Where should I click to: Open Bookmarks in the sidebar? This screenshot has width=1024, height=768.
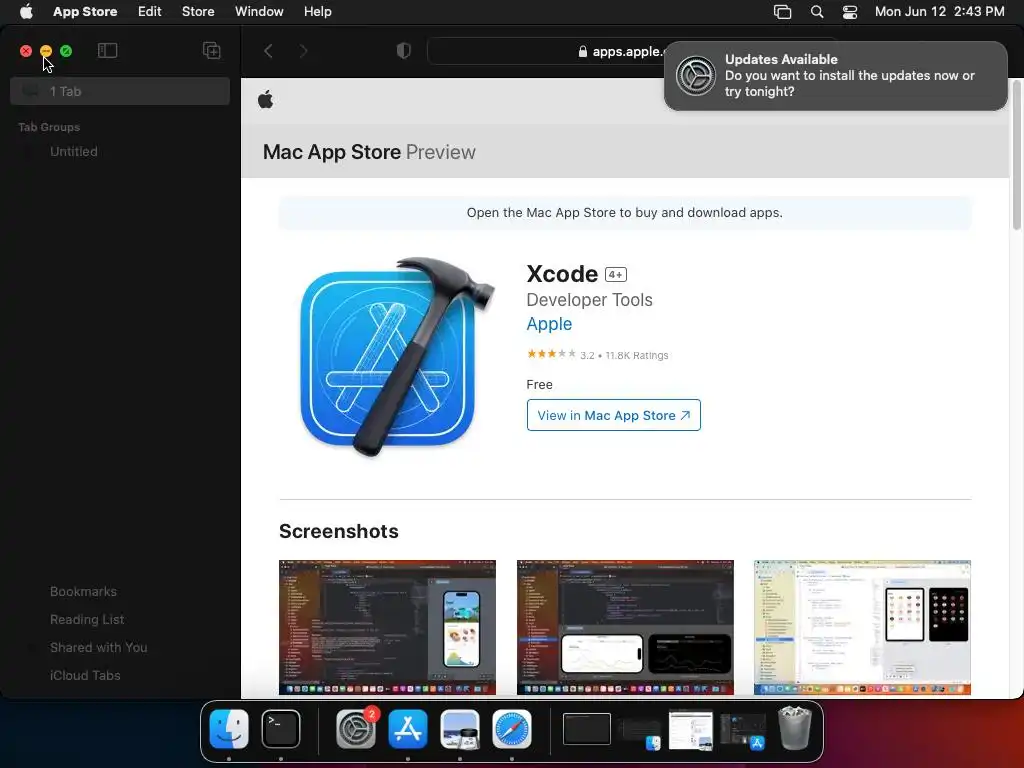tap(84, 592)
